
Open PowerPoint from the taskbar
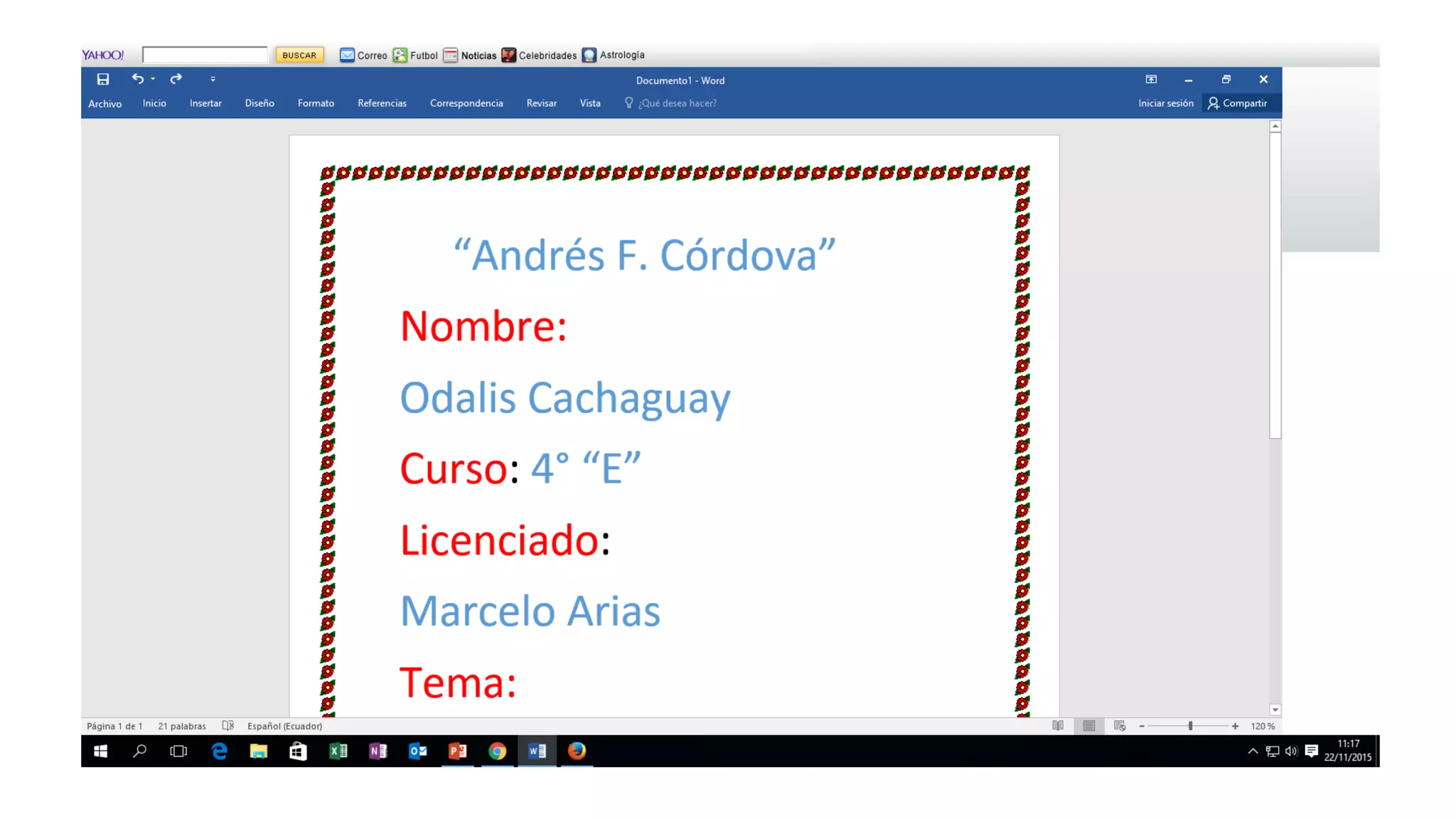click(457, 751)
